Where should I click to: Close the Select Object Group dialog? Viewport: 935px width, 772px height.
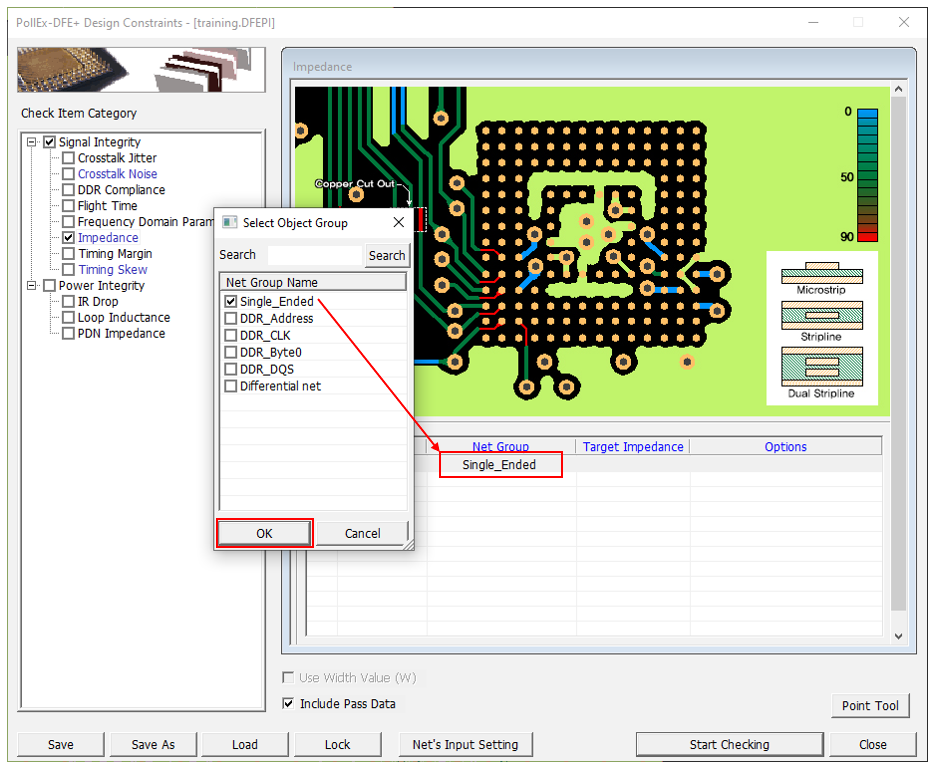(398, 222)
